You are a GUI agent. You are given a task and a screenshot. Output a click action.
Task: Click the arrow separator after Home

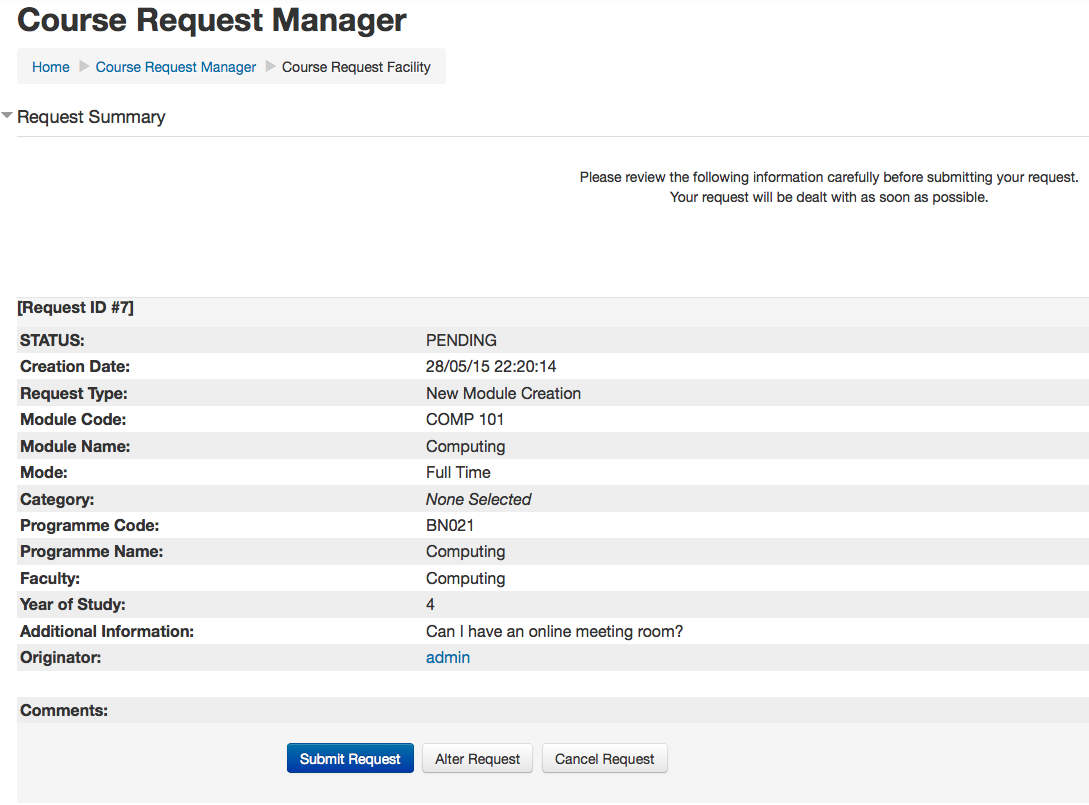pos(84,67)
